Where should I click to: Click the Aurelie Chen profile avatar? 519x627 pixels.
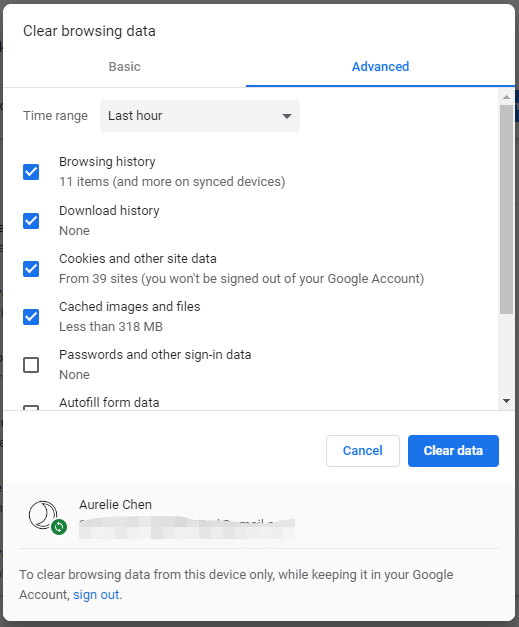pos(43,515)
